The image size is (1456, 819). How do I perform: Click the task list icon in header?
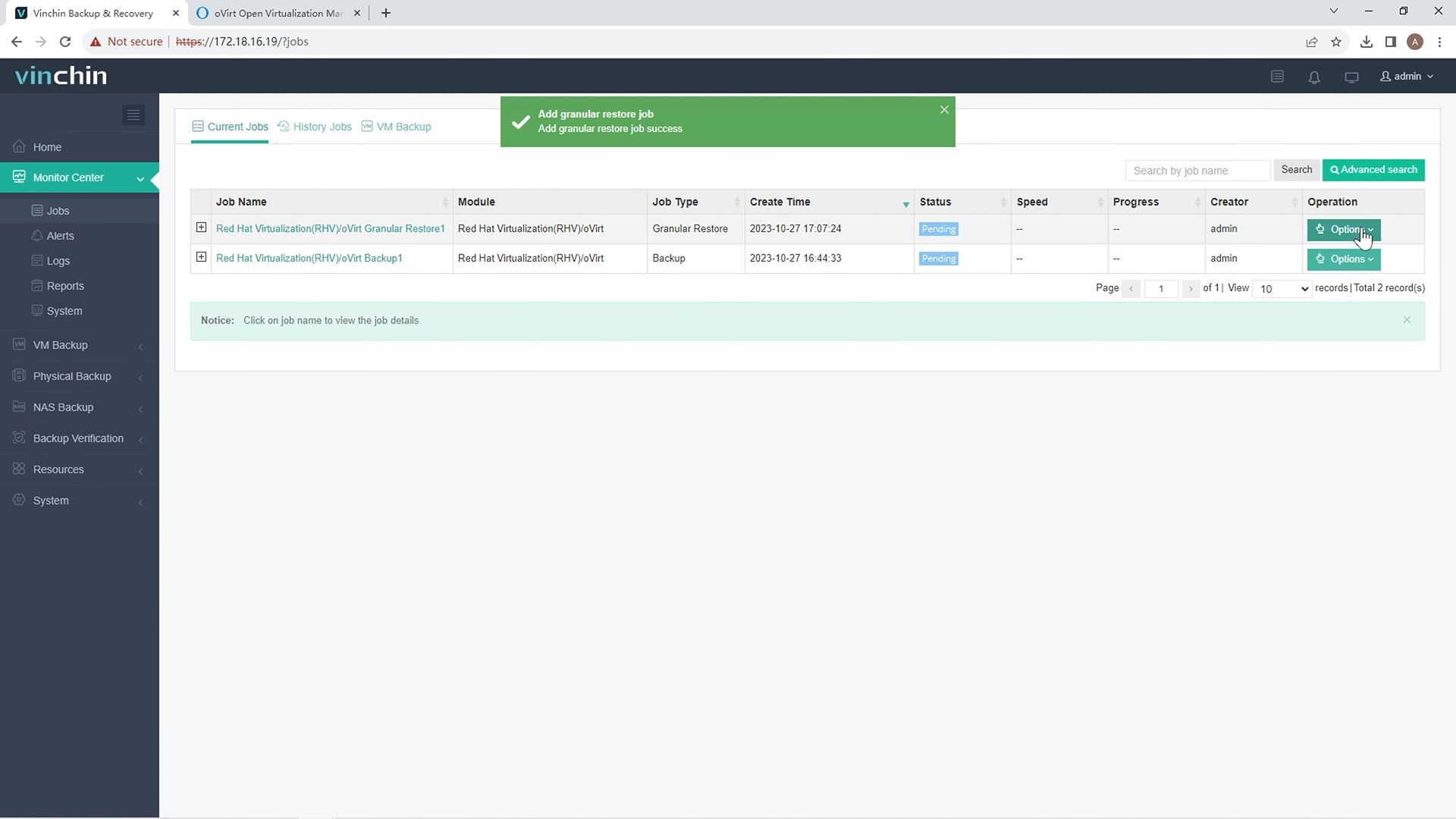pyautogui.click(x=1277, y=77)
